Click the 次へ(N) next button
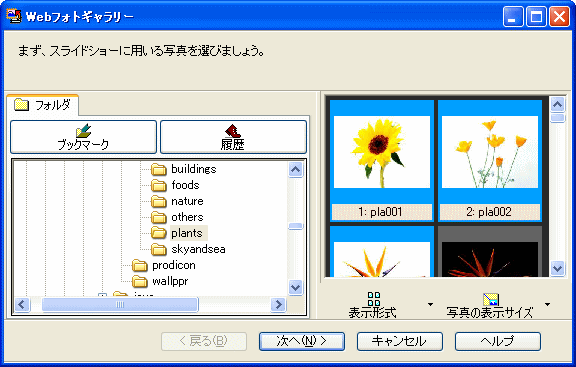The width and height of the screenshot is (576, 367). (302, 341)
